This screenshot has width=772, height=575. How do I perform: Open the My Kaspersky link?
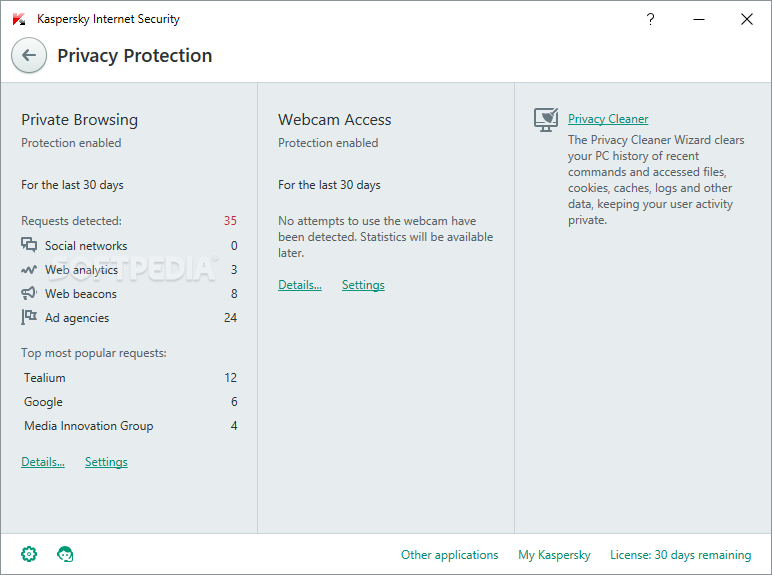(554, 555)
